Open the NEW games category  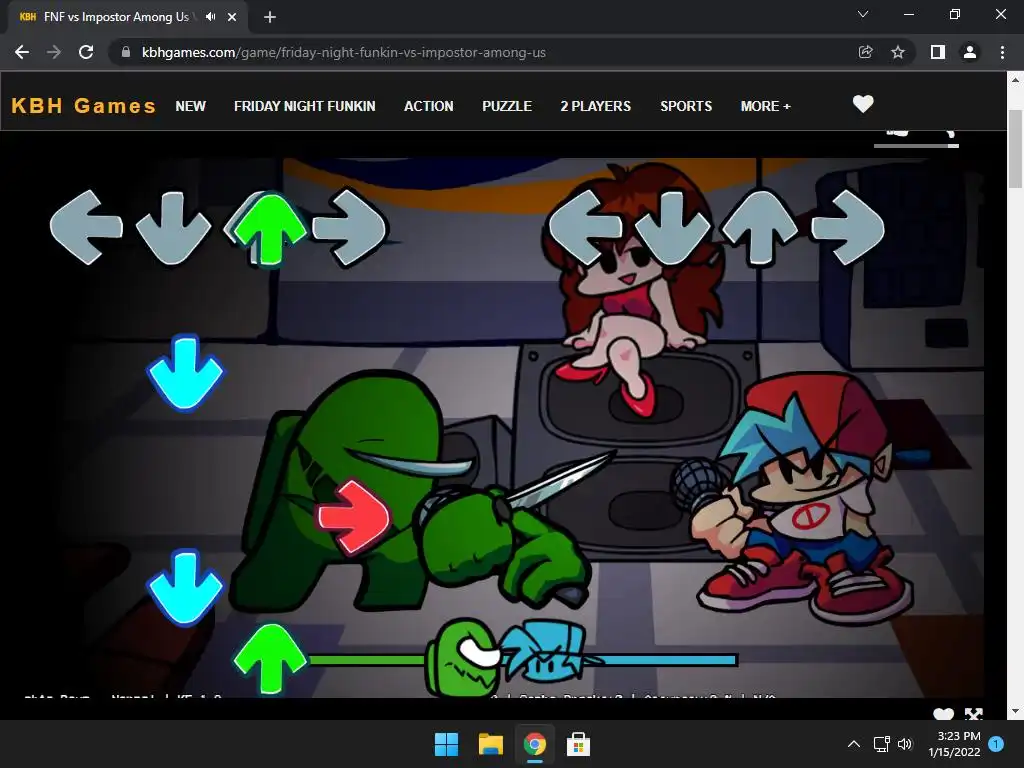click(190, 106)
